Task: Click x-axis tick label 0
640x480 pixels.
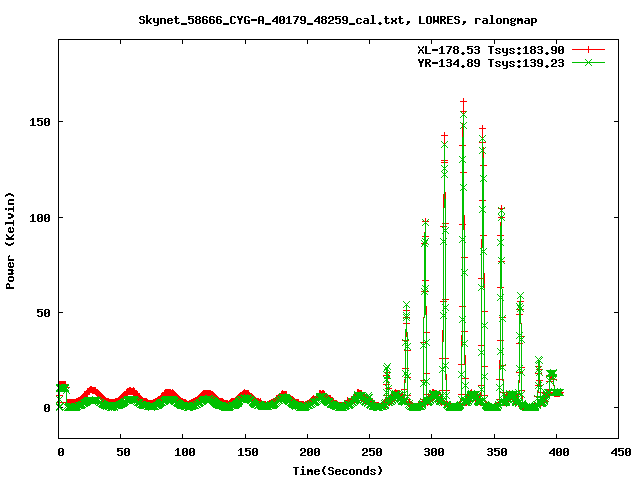Action: coord(61,452)
